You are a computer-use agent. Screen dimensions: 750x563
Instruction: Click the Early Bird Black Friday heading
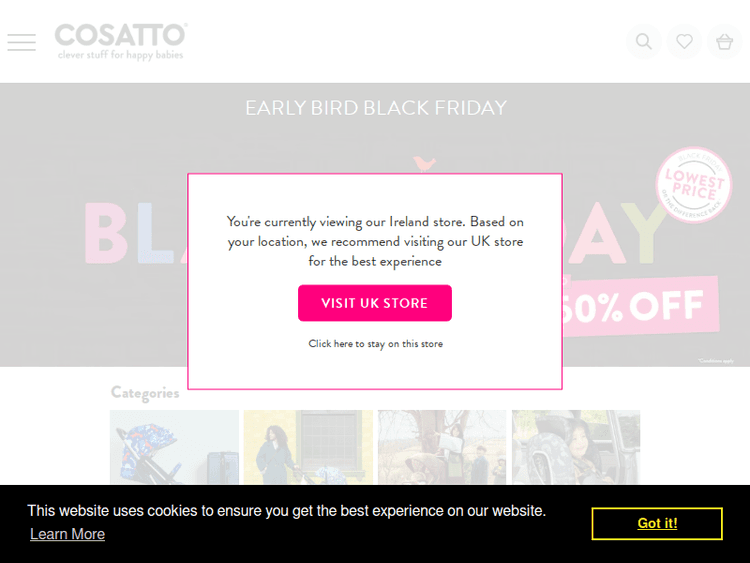375,108
